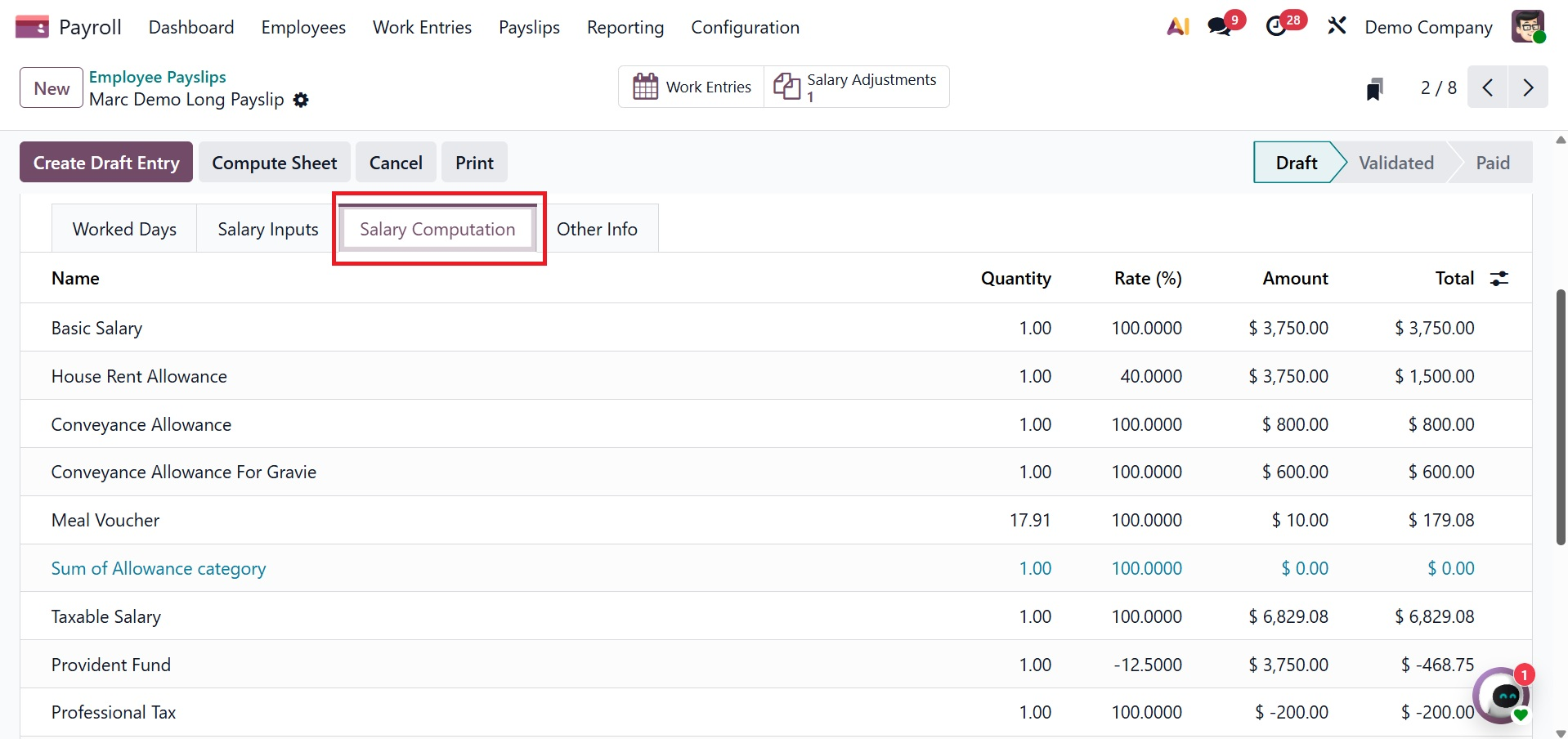Click Demo Company switcher
The image size is (1568, 739).
pos(1428,27)
